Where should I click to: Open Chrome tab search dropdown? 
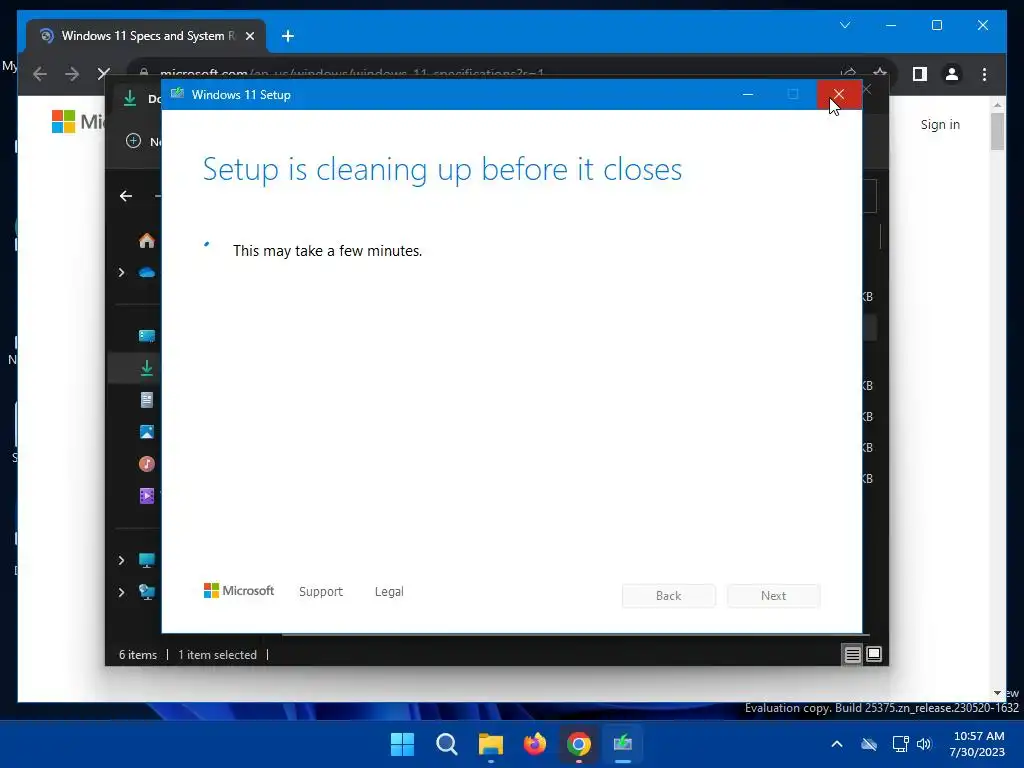845,25
